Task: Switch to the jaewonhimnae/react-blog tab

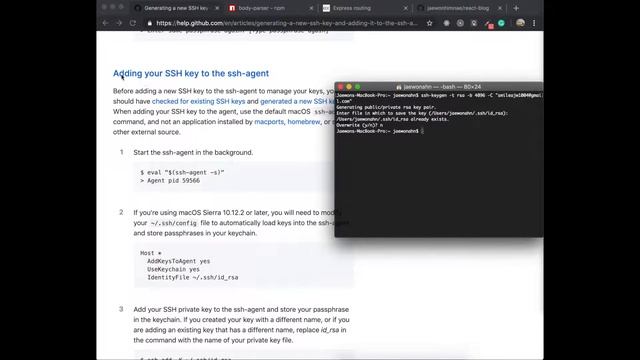Action: click(x=459, y=8)
